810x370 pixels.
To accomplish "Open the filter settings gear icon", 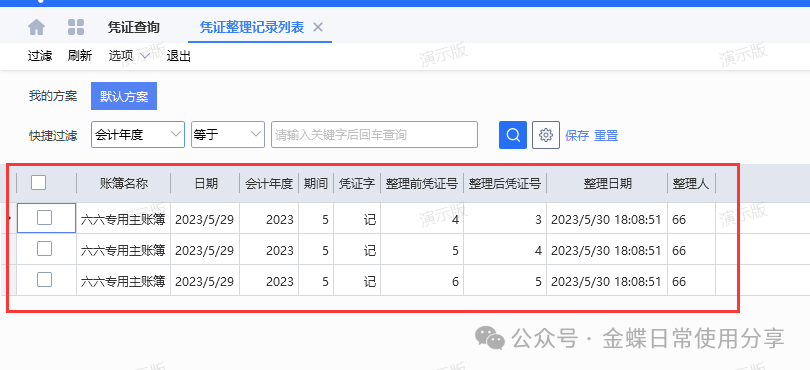I will pos(546,135).
